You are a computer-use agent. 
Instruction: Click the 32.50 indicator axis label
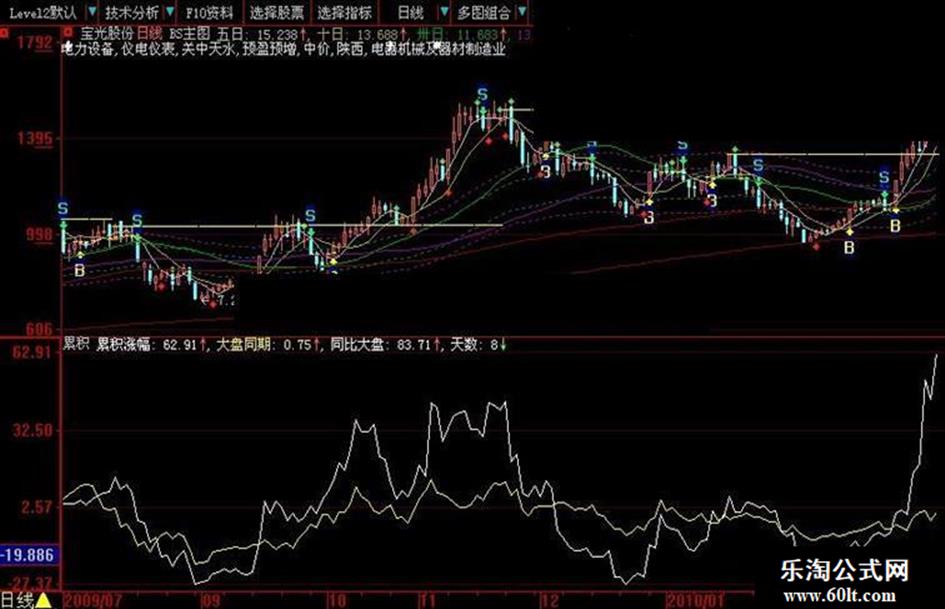pyautogui.click(x=33, y=430)
